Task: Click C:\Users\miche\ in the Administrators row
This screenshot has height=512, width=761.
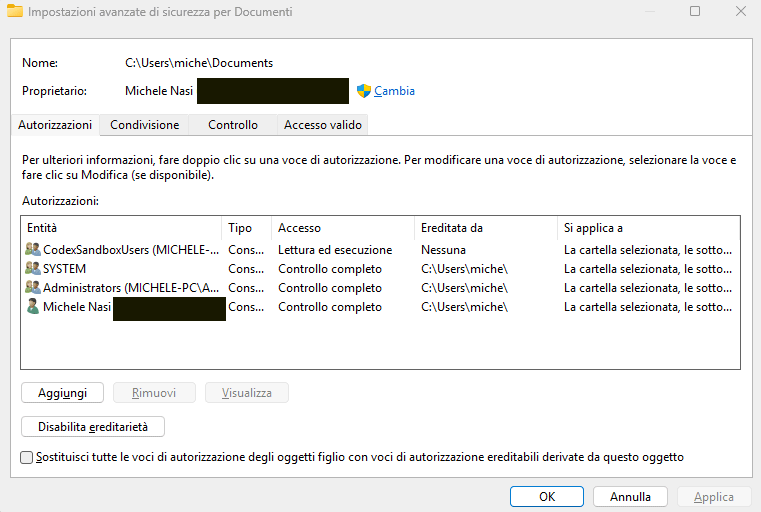Action: coord(464,287)
